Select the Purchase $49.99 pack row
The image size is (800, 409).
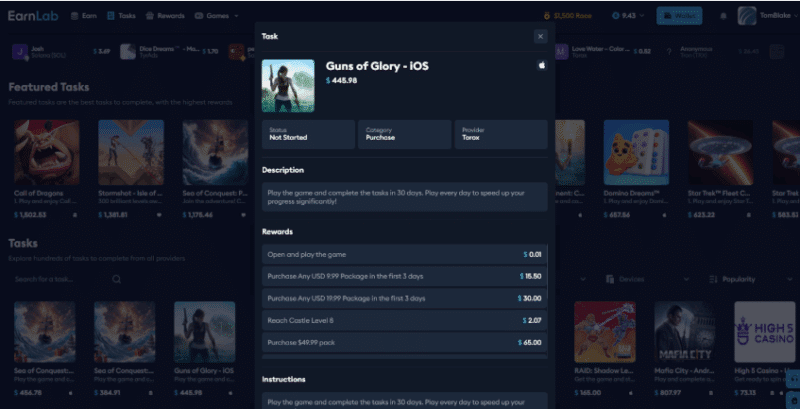click(x=405, y=342)
